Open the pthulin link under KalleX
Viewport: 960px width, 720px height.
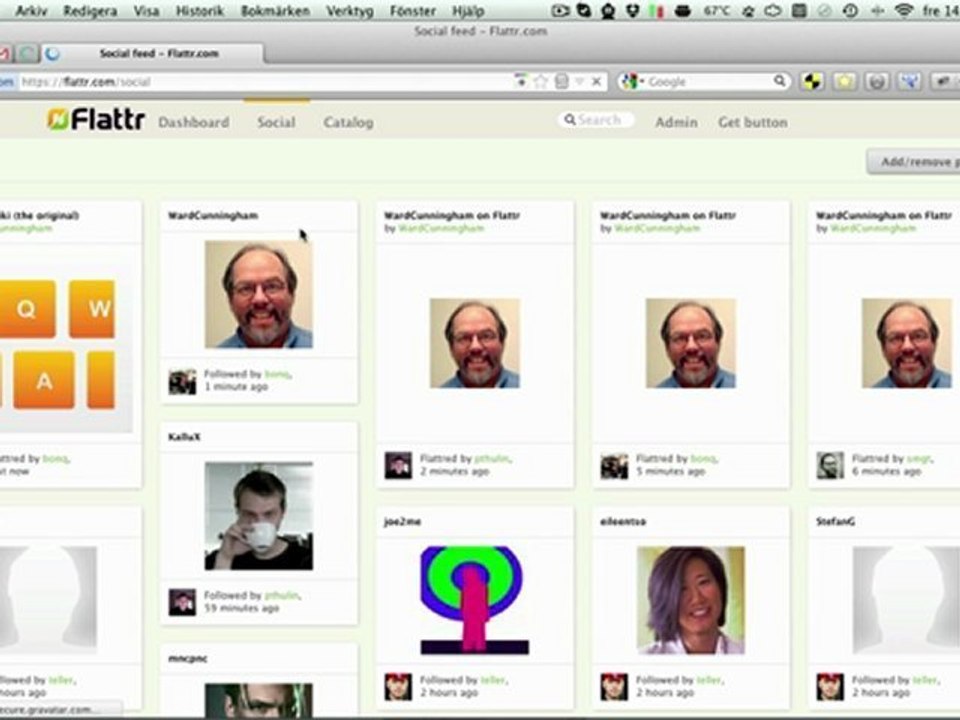282,595
